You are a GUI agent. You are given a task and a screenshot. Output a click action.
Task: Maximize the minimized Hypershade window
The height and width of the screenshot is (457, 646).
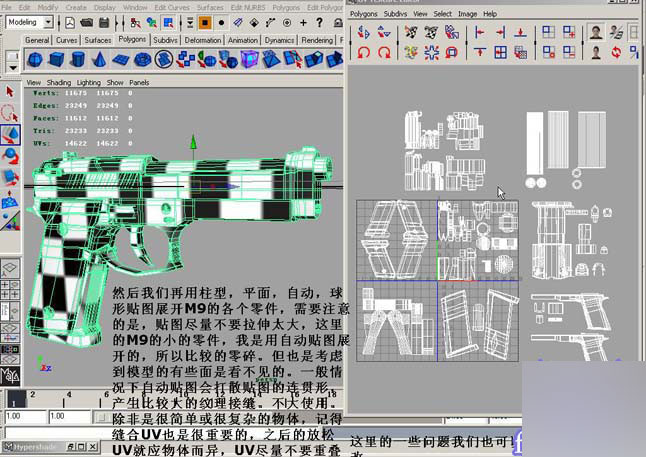(x=82, y=446)
